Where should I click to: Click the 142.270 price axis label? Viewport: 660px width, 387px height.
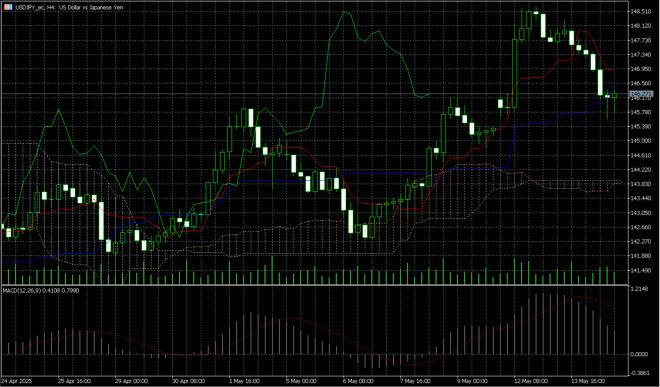coord(641,241)
